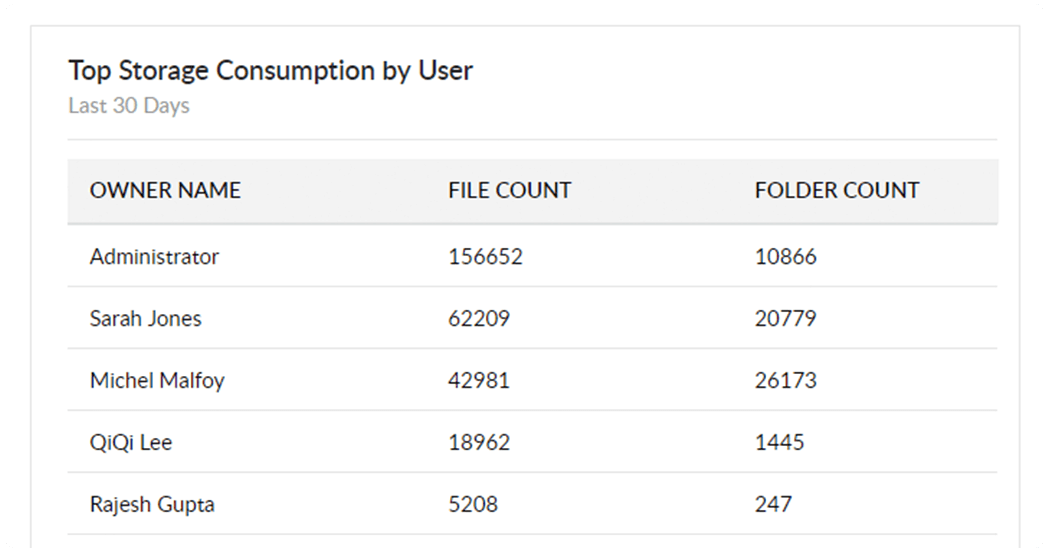1048x550 pixels.
Task: Click Administrator's folder count 10866
Action: click(785, 256)
